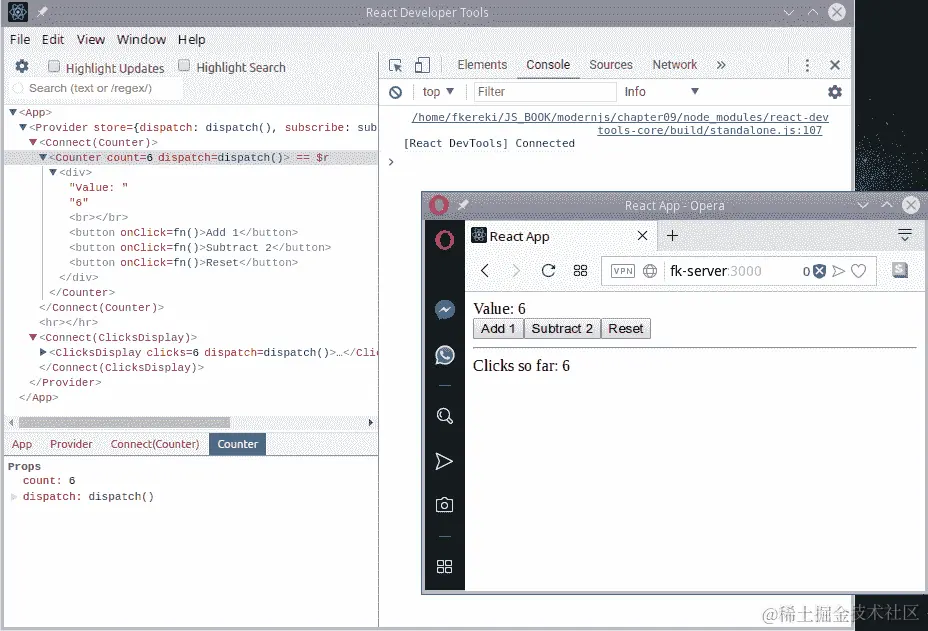This screenshot has width=928, height=631.
Task: Collapse the div element node
Action: tap(53, 172)
